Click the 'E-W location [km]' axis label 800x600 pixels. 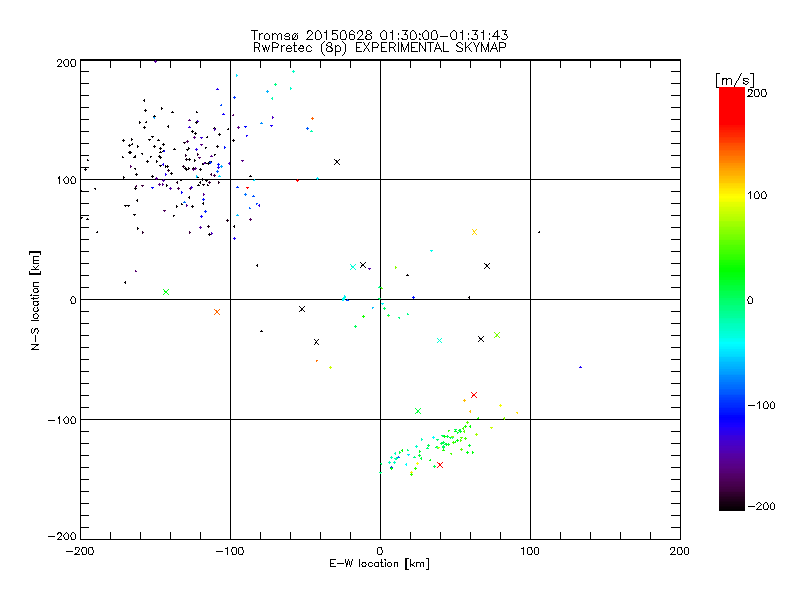point(380,563)
